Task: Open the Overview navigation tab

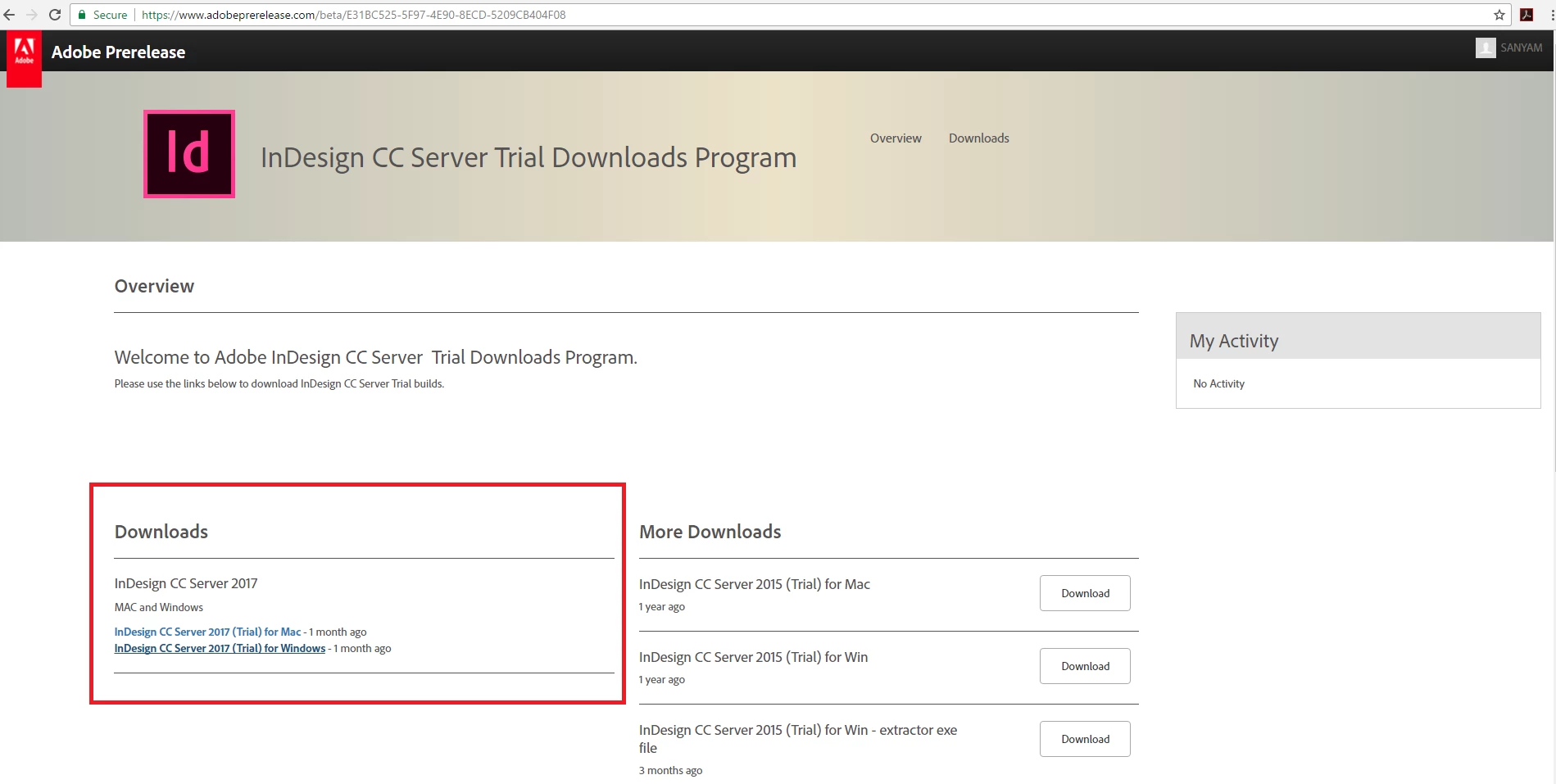Action: coord(896,138)
